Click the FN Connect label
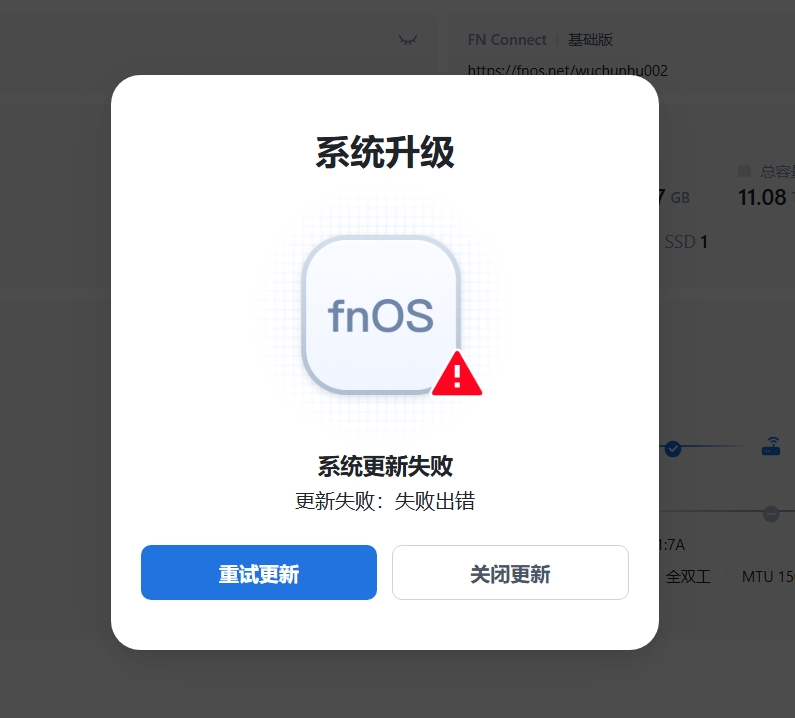 [x=507, y=40]
